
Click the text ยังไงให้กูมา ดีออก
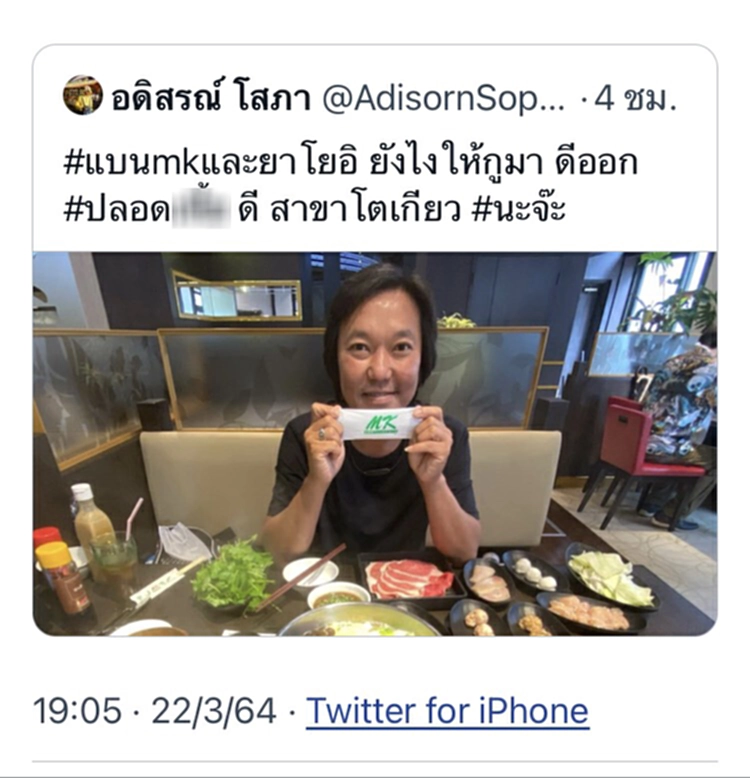click(503, 164)
